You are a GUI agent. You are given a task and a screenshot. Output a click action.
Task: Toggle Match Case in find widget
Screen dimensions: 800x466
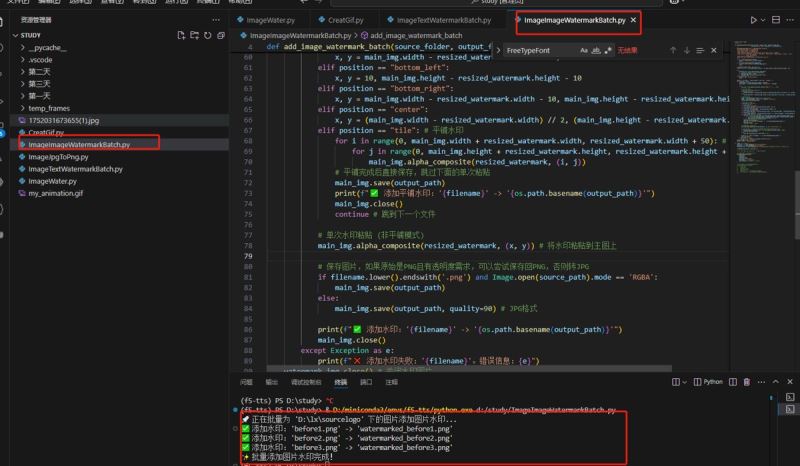584,50
